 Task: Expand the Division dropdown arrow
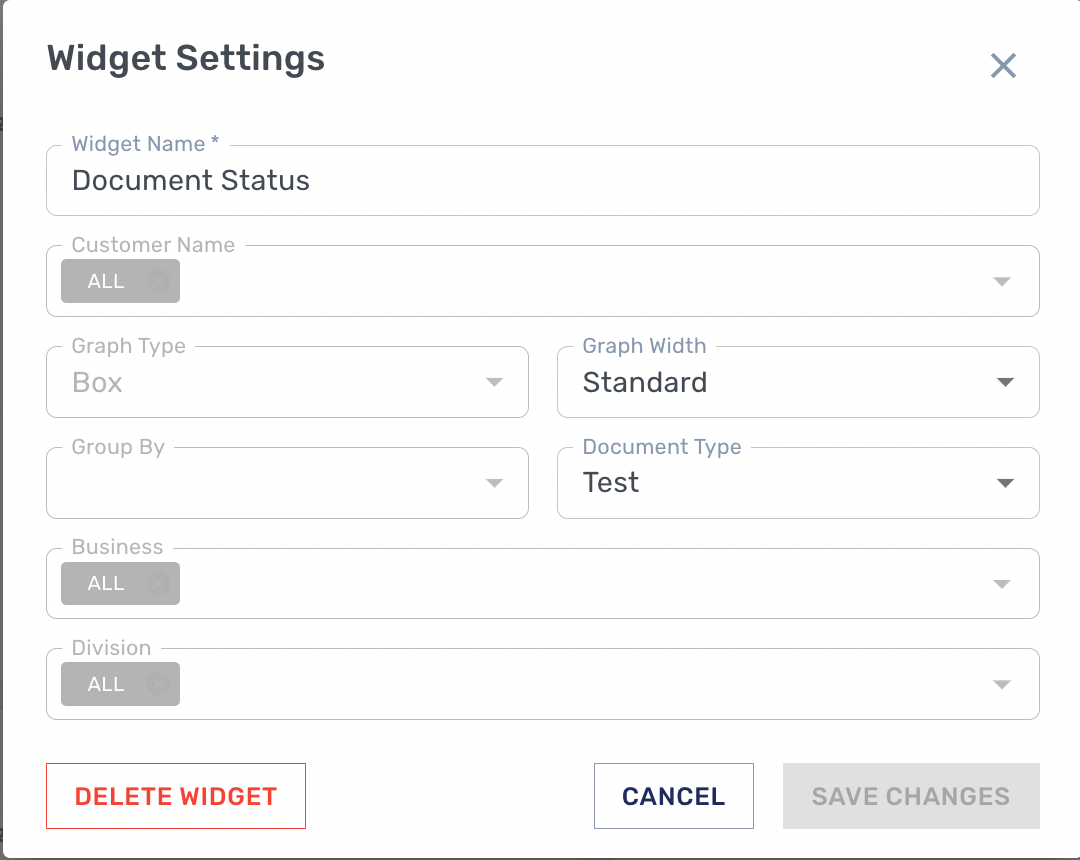(1002, 685)
